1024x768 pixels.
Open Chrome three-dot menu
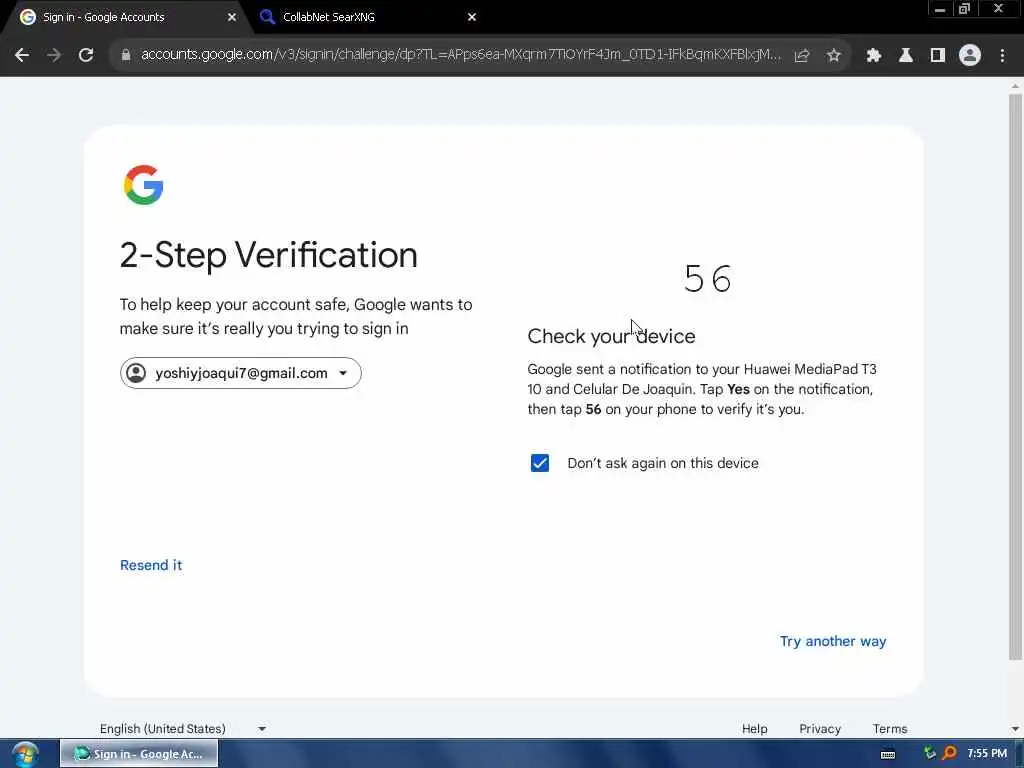pos(1002,56)
